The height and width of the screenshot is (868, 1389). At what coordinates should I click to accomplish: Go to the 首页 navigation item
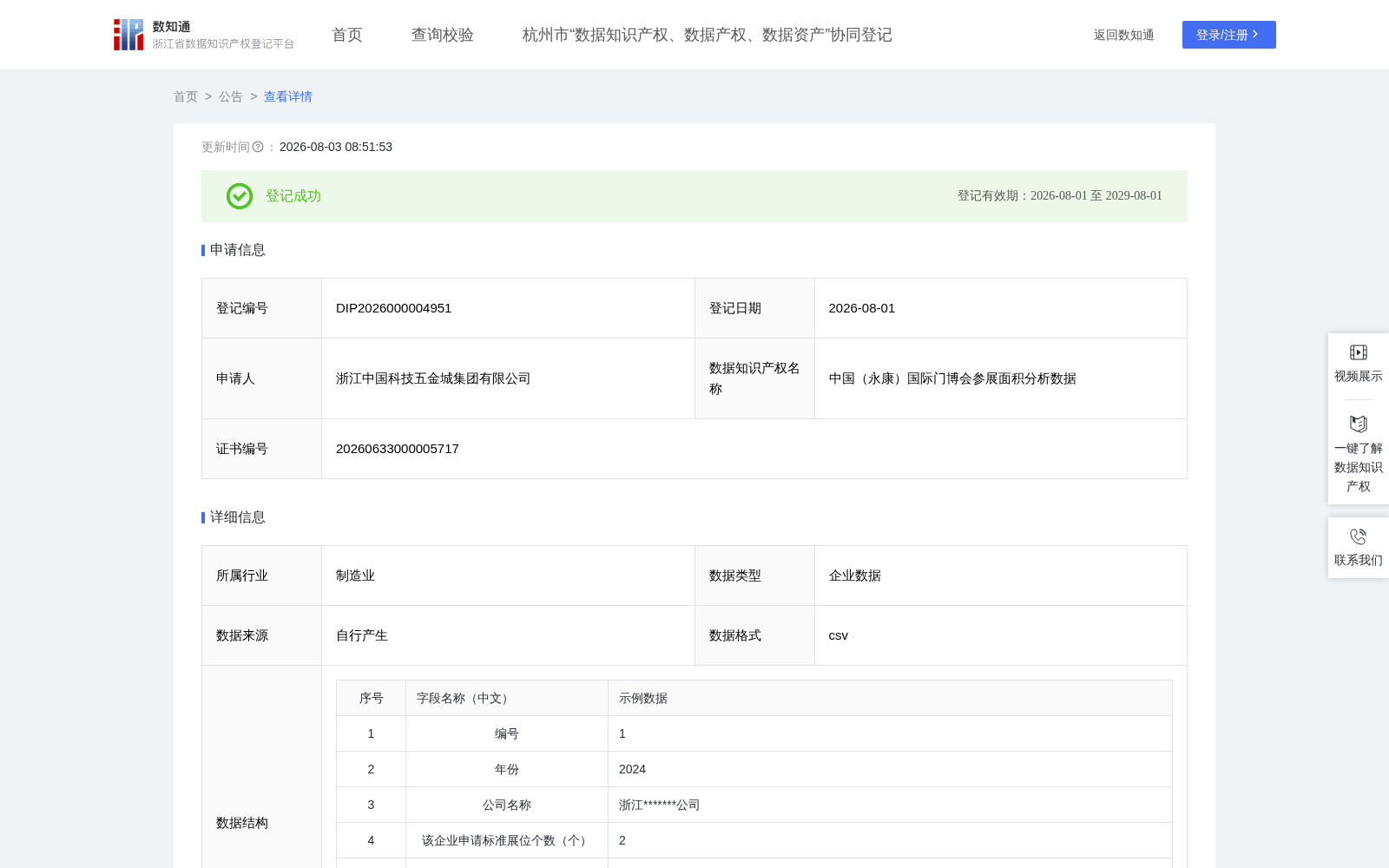tap(347, 35)
